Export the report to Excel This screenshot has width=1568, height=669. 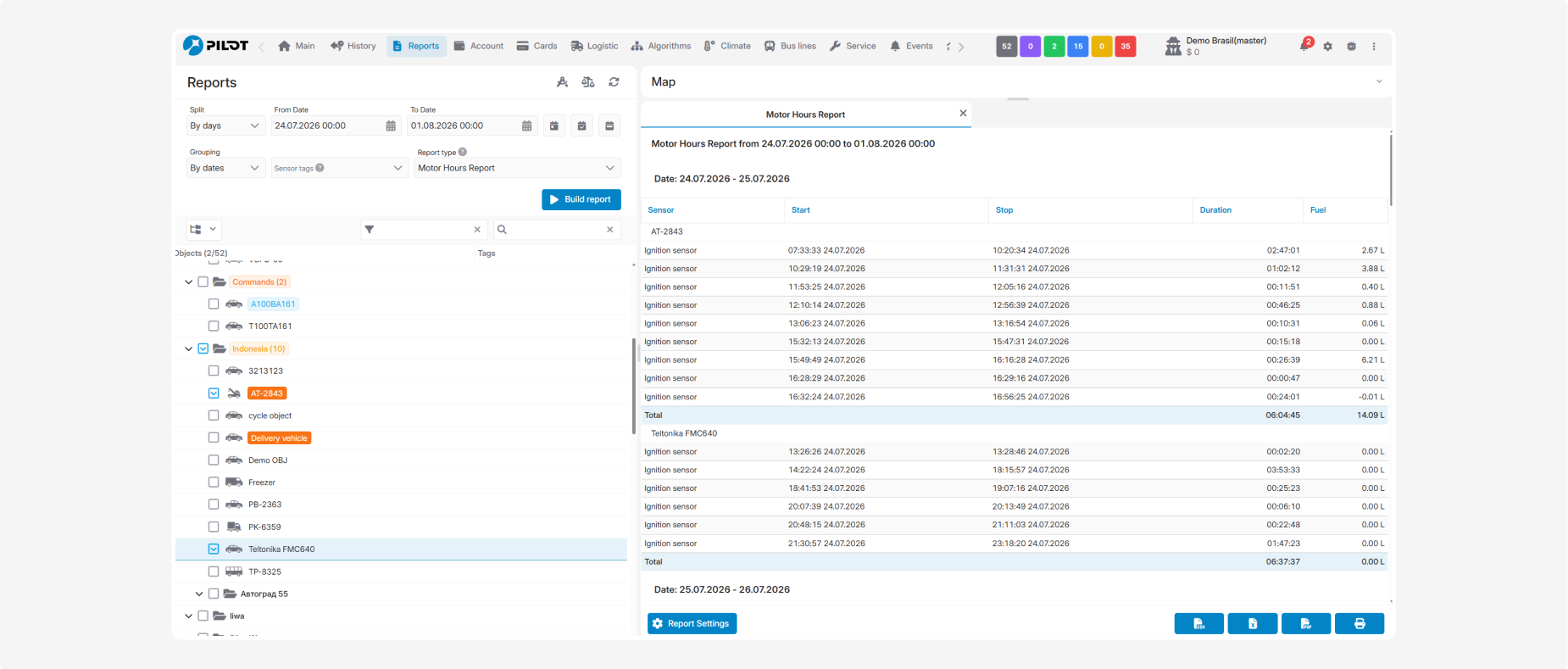(x=1253, y=624)
